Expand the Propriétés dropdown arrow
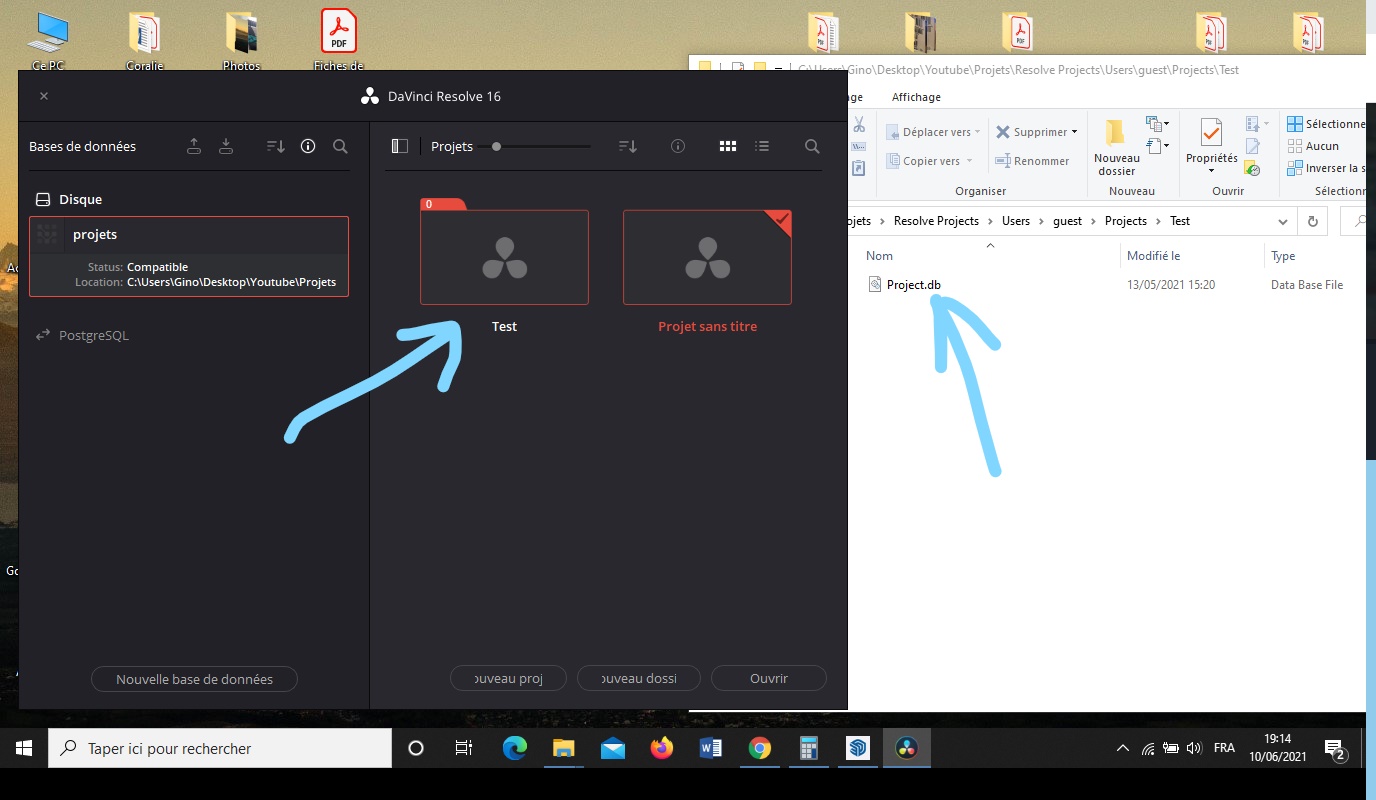Viewport: 1376px width, 800px height. point(1211,171)
